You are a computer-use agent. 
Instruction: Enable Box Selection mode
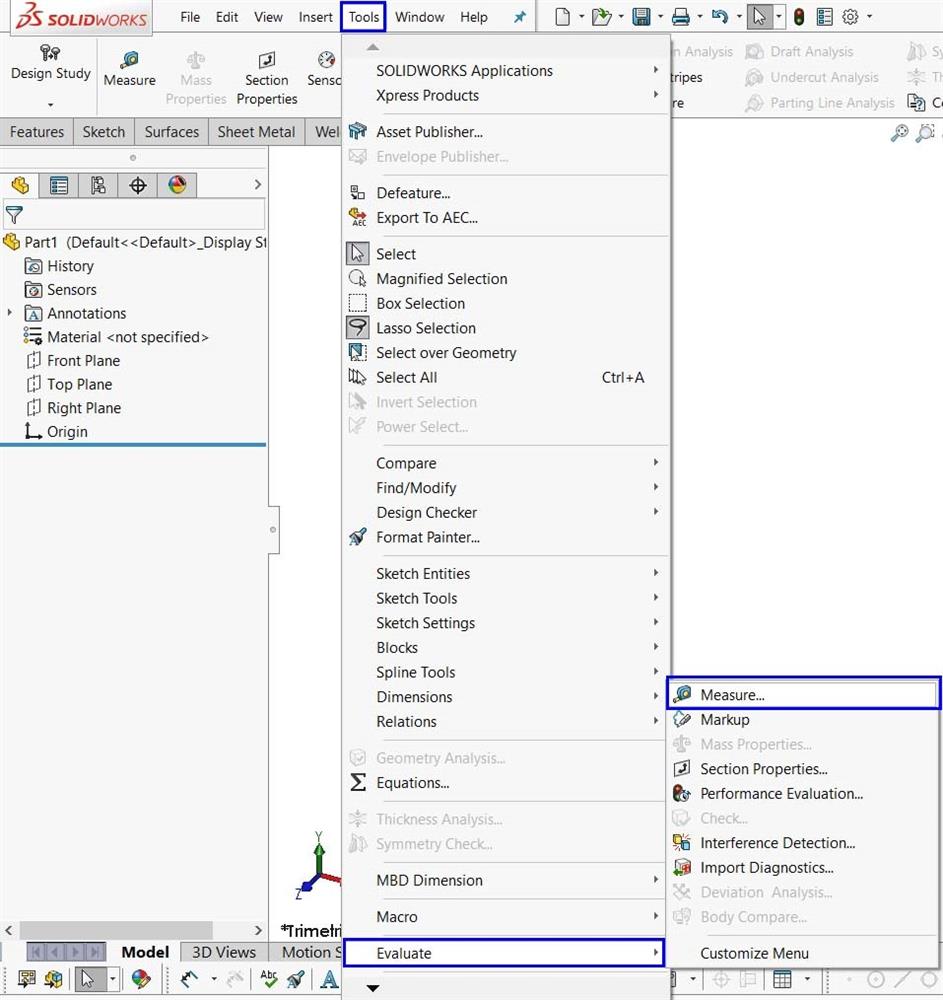508,304
